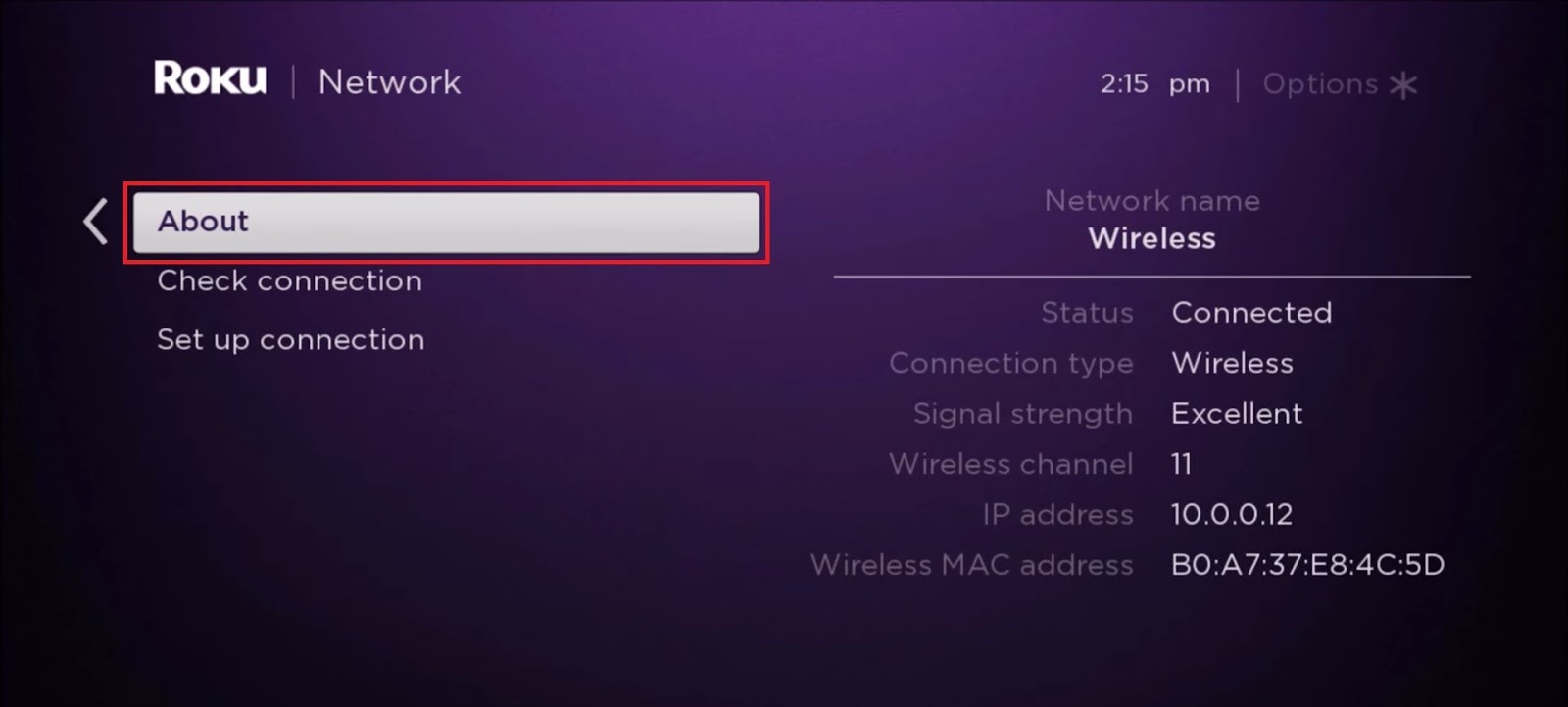1568x707 pixels.
Task: Choose Set up connection
Action: point(290,340)
